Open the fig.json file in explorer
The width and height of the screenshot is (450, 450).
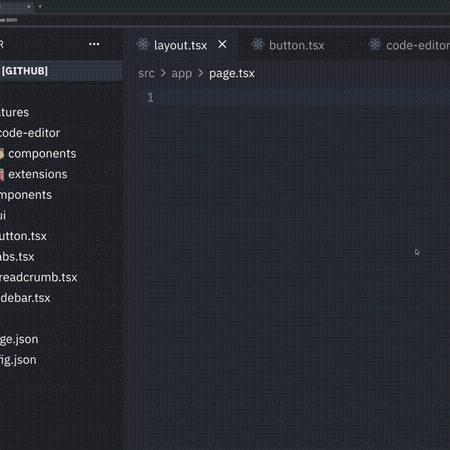coord(18,360)
